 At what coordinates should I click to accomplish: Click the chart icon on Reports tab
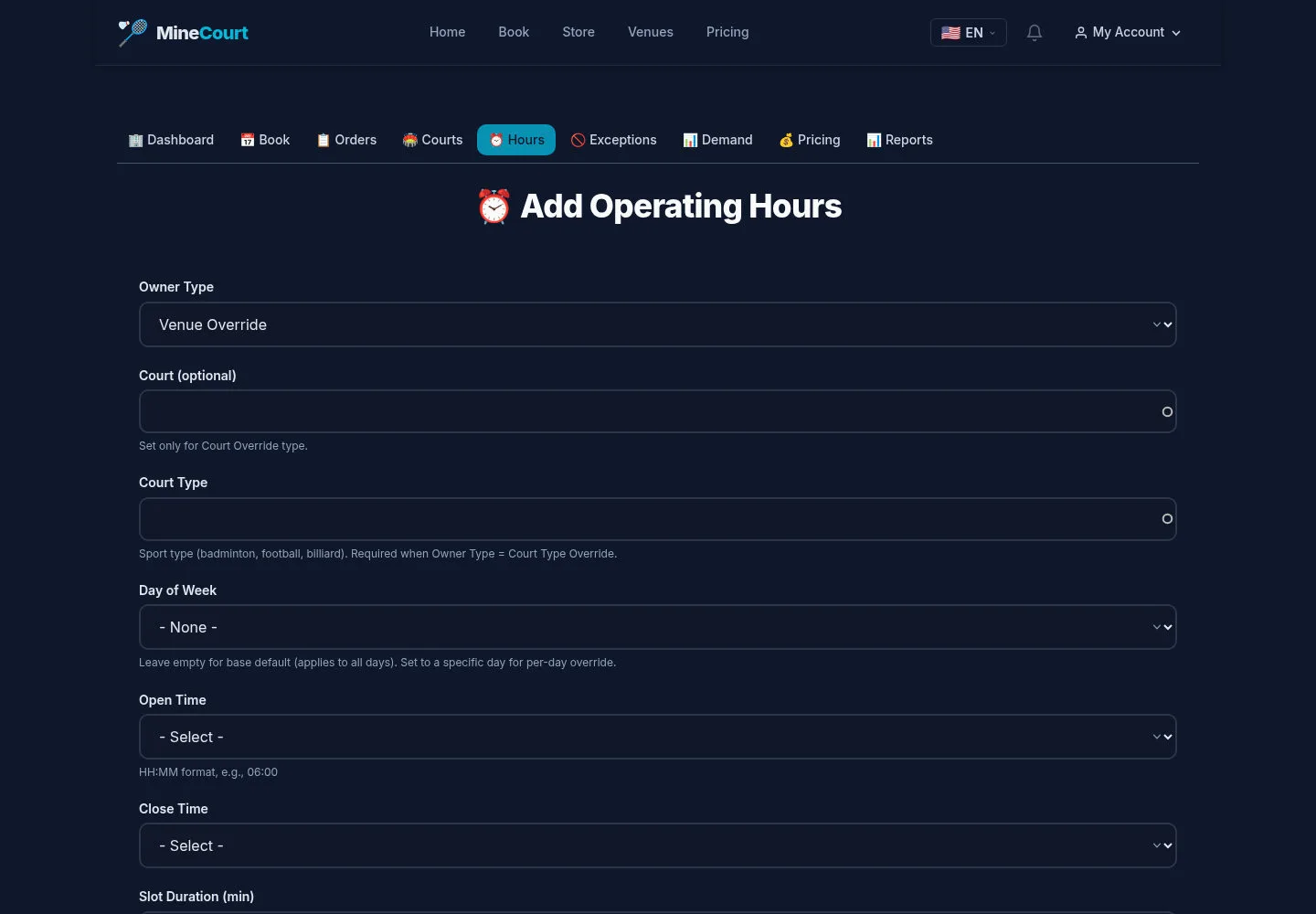tap(875, 140)
